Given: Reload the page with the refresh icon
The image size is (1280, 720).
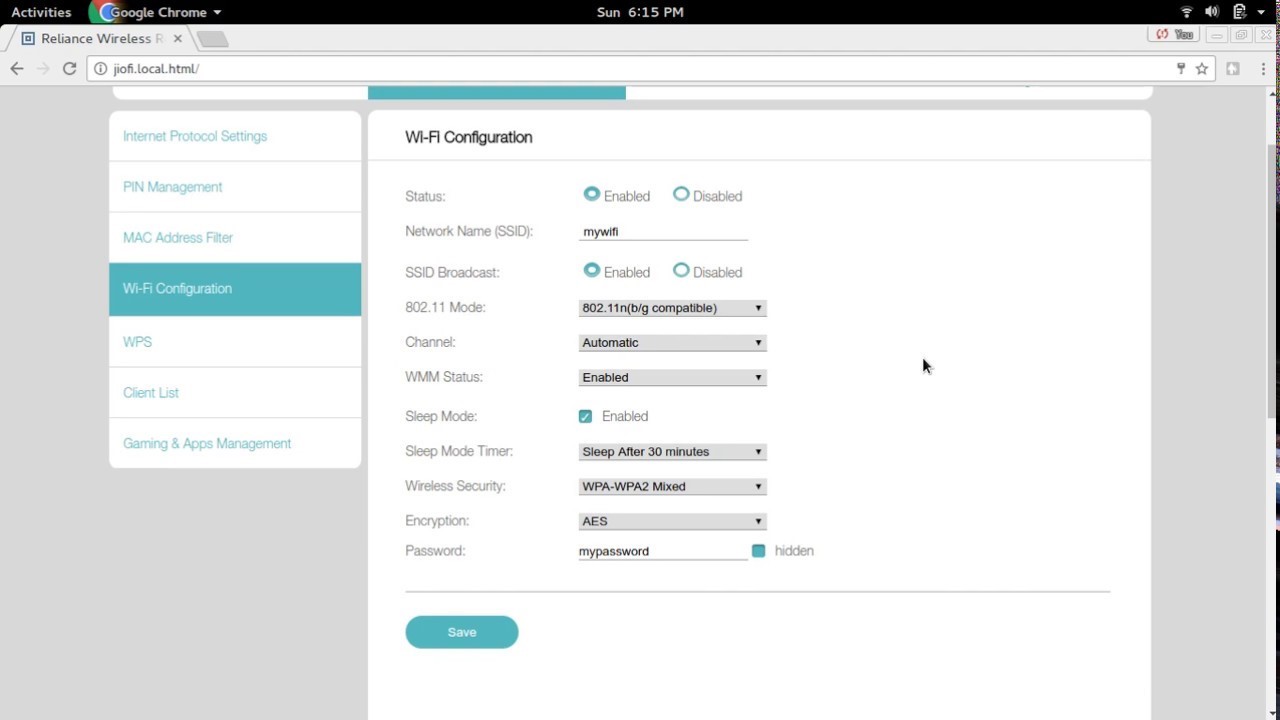Looking at the screenshot, I should [x=69, y=69].
